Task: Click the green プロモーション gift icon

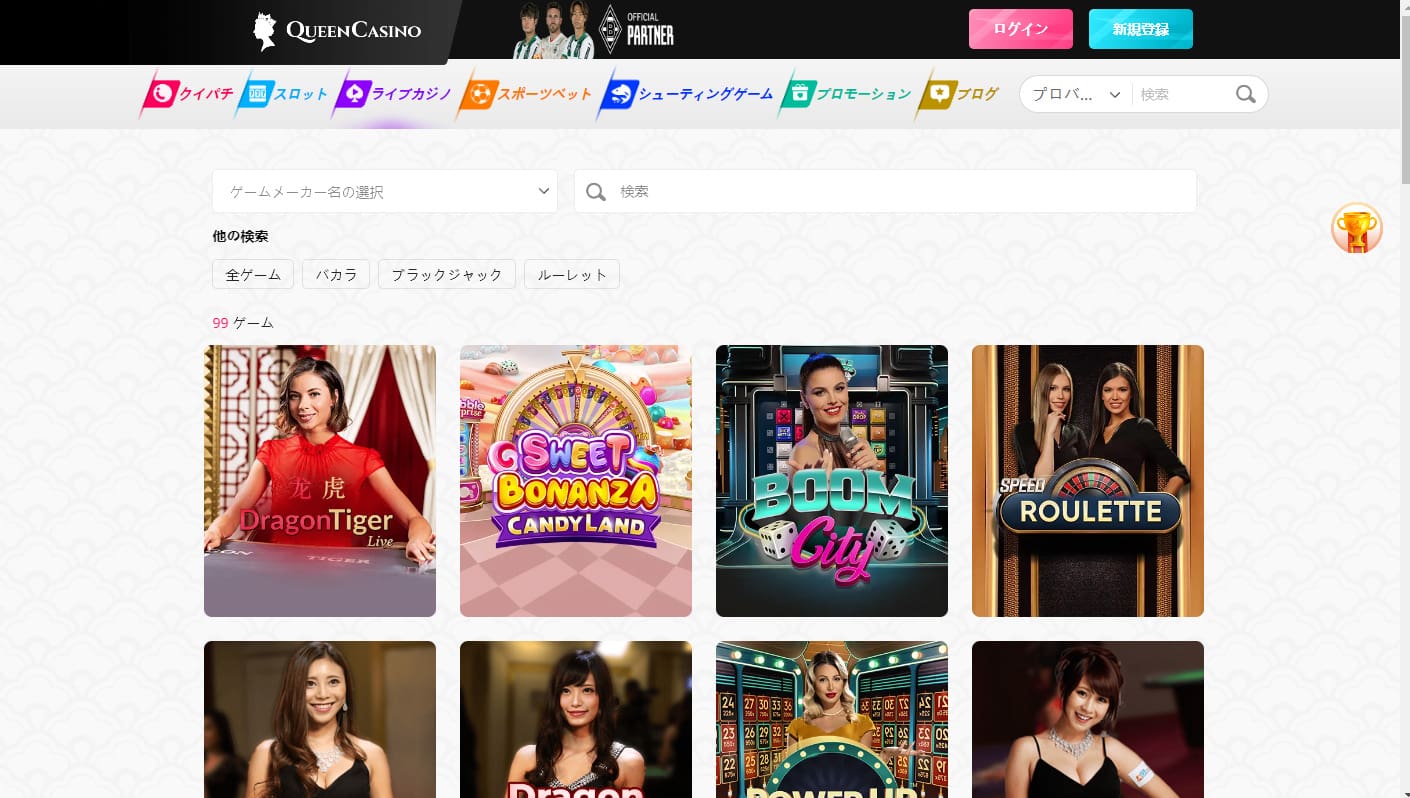Action: [798, 94]
